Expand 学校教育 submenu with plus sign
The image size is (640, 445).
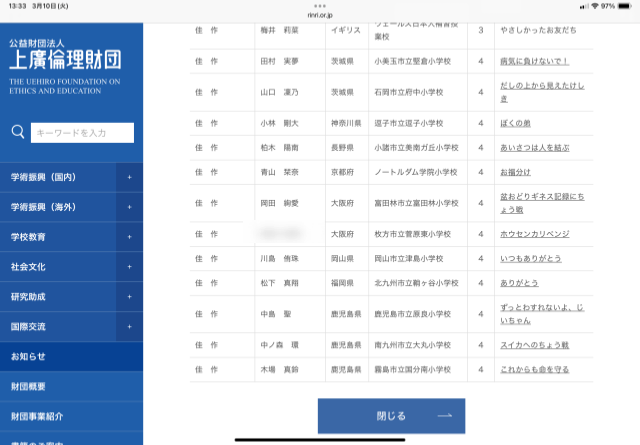(129, 238)
